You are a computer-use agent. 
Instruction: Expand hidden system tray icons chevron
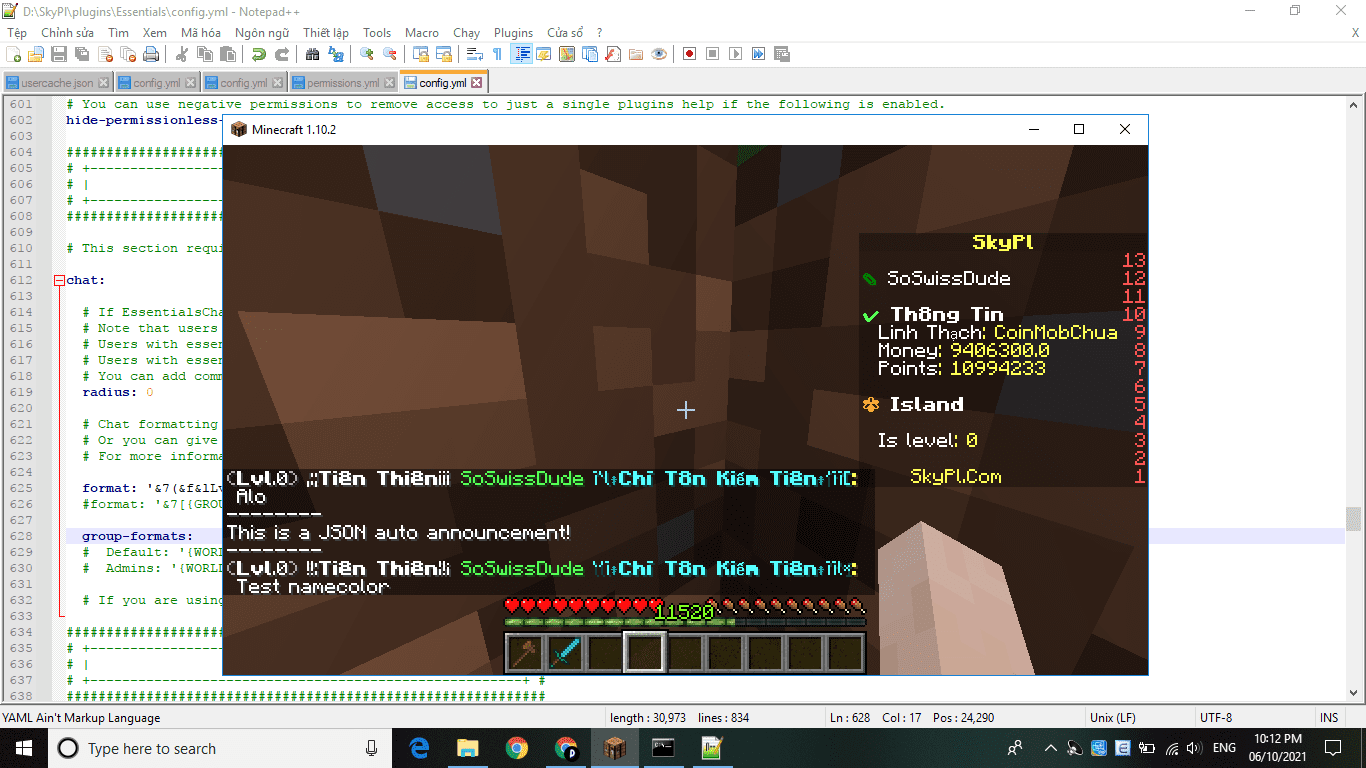point(1050,748)
